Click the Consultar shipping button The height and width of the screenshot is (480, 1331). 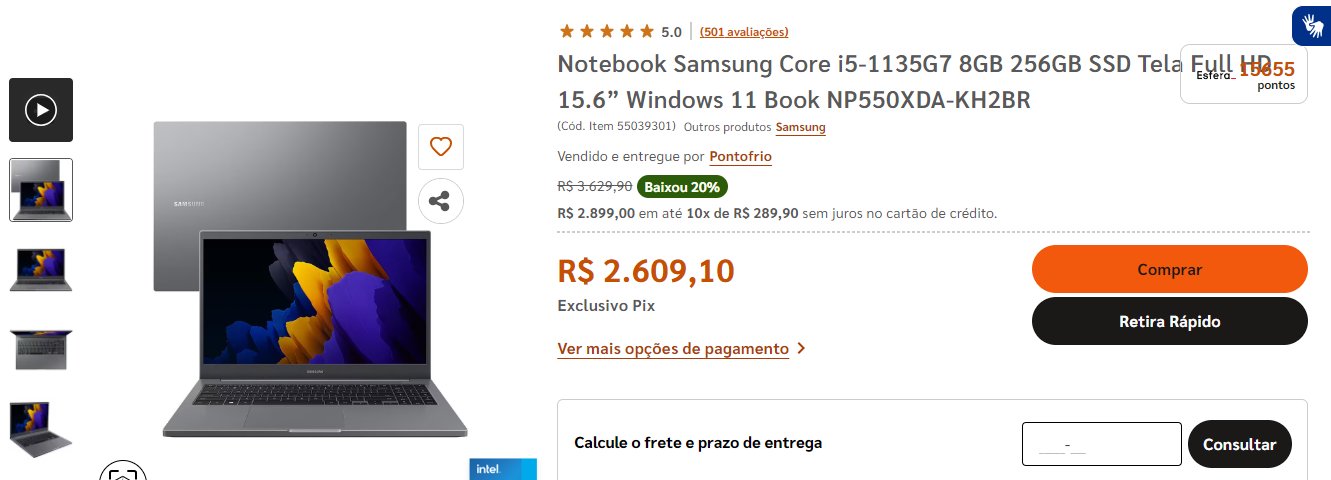click(1240, 444)
